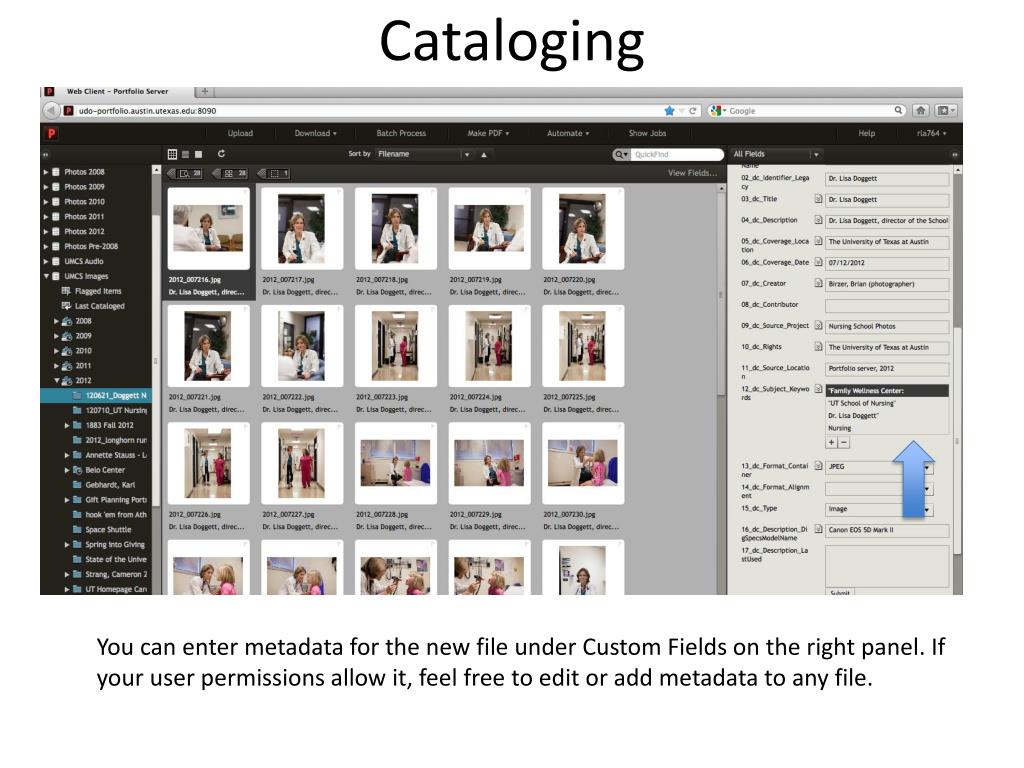This screenshot has width=1024, height=768.
Task: Select the 120621_Doggett folder
Action: pos(96,395)
